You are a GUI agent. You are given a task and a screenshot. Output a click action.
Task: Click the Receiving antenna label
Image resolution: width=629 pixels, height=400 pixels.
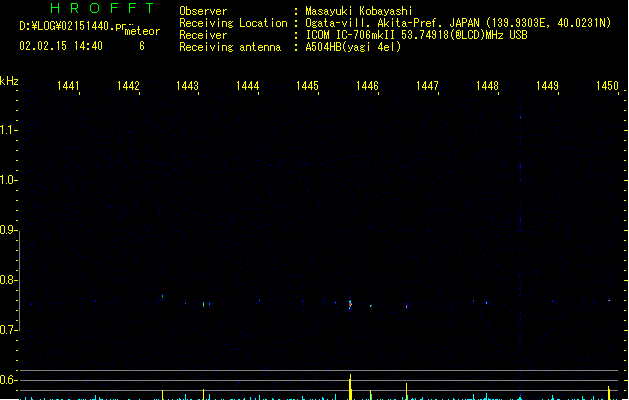(x=230, y=47)
